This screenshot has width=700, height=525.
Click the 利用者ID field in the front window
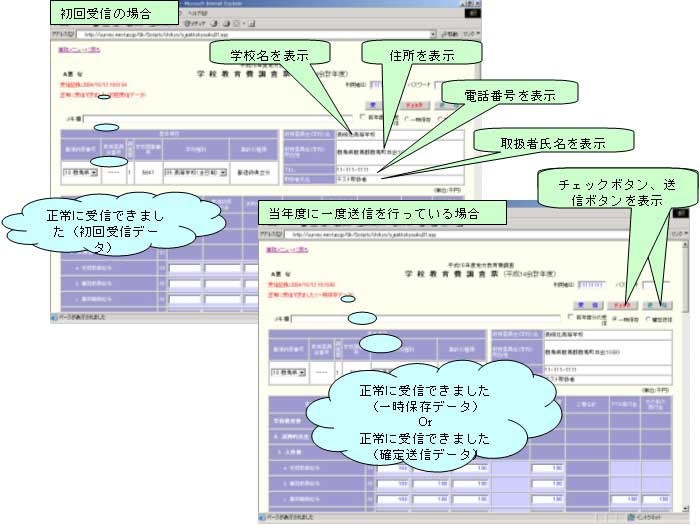point(592,284)
